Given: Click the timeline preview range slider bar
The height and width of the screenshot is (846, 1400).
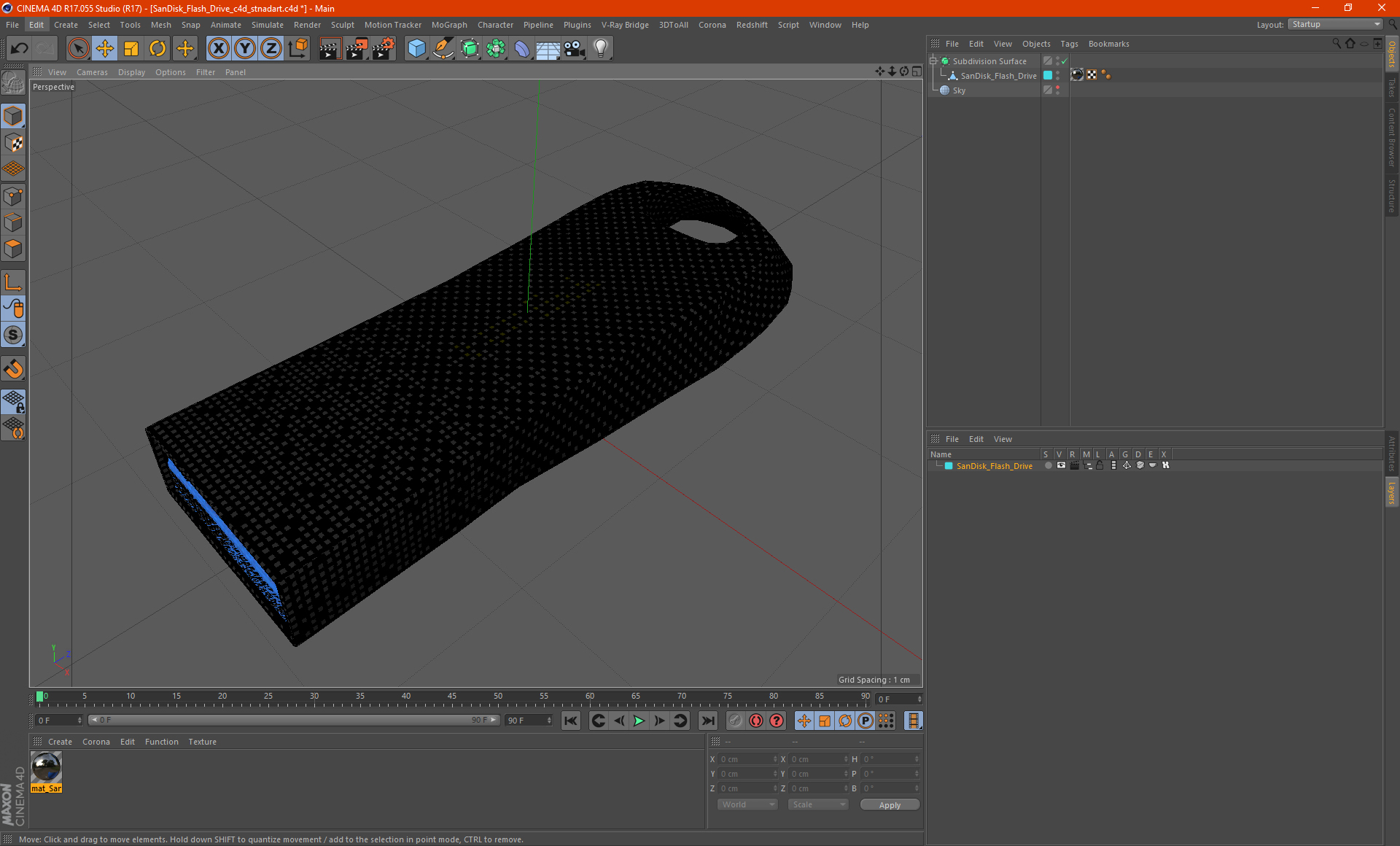Looking at the screenshot, I should (294, 720).
